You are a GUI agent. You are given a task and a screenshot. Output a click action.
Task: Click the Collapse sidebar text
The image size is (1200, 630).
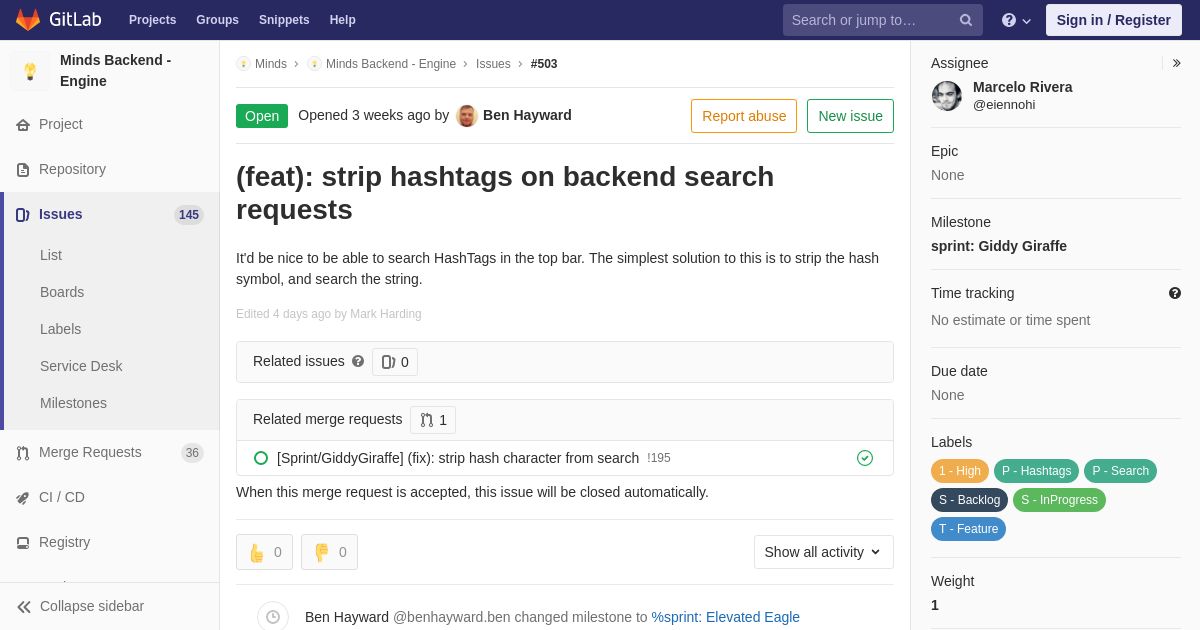click(92, 606)
